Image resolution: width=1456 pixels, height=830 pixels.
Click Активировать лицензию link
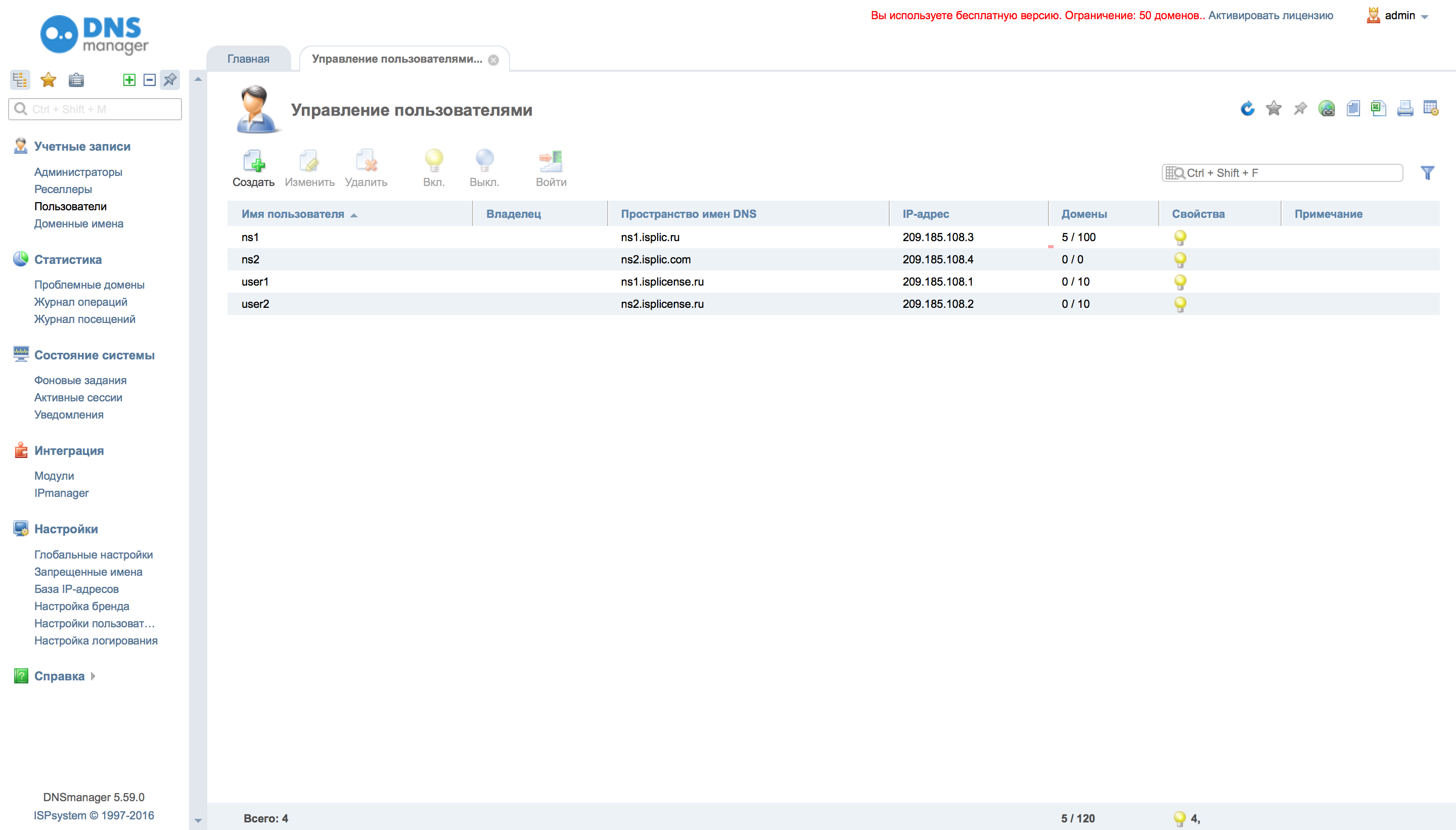coord(1270,16)
